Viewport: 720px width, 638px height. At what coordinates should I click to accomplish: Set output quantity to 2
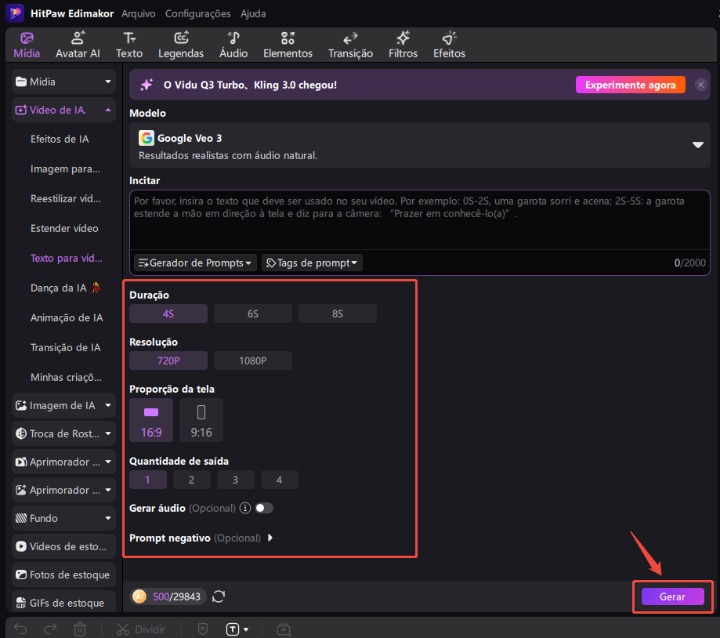[191, 480]
